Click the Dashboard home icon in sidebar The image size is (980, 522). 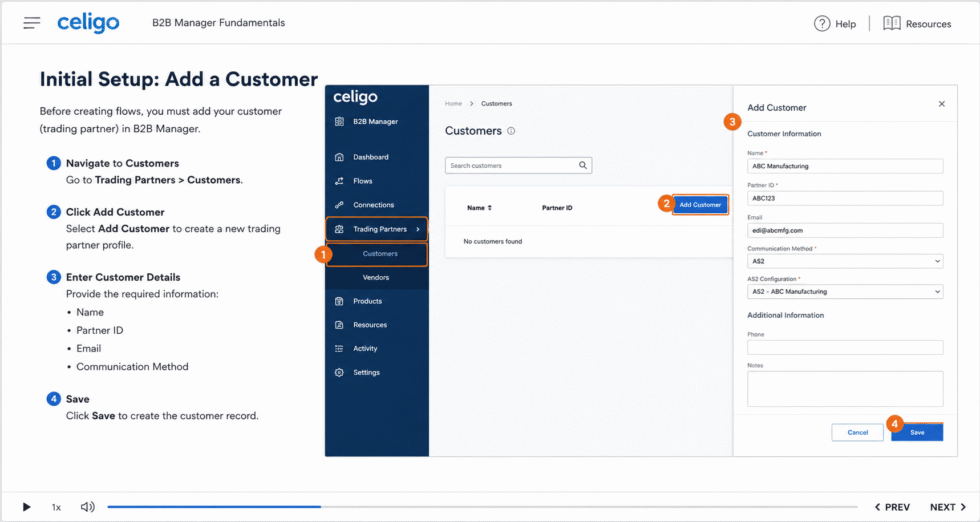pos(339,157)
